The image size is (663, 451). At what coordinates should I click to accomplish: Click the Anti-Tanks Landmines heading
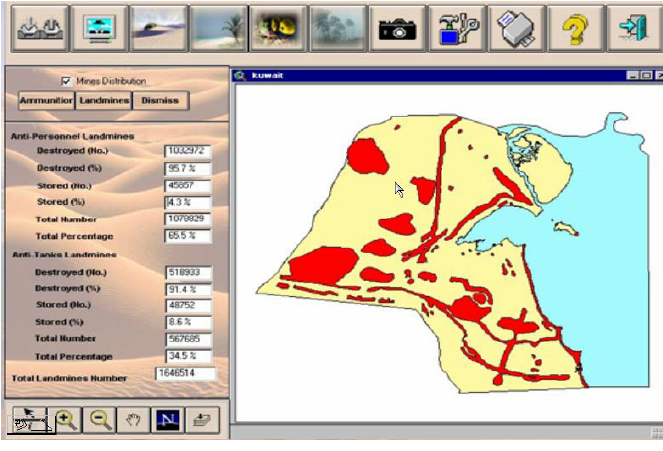[x=64, y=254]
